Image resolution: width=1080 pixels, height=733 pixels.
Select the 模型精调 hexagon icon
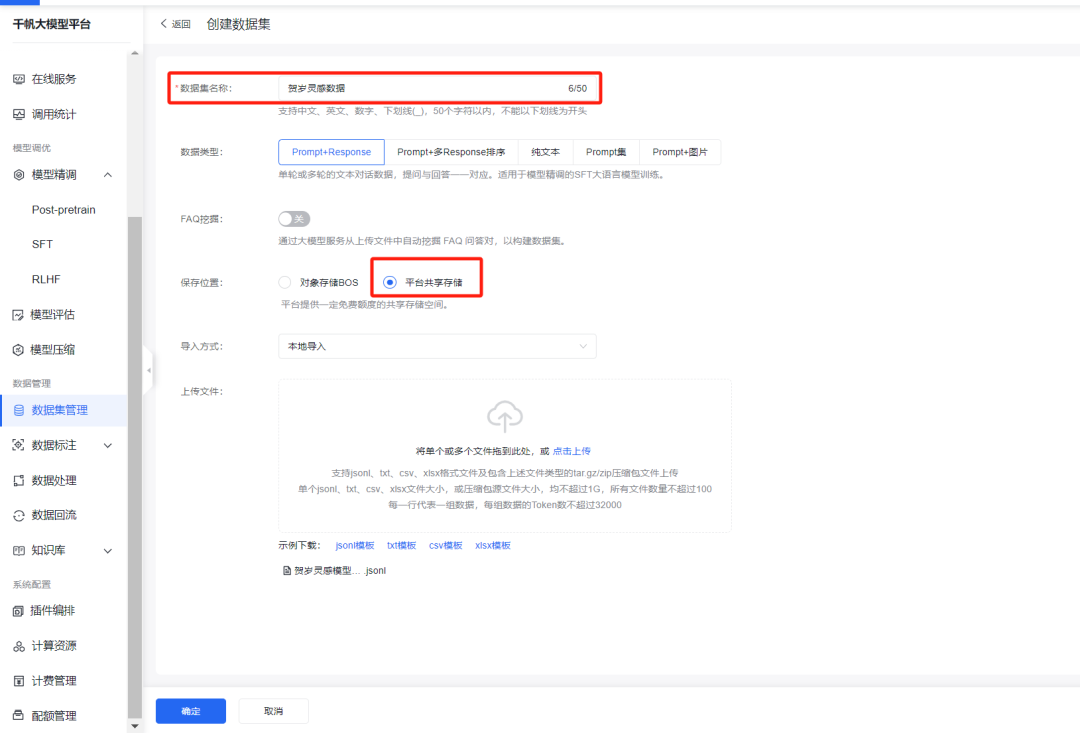pyautogui.click(x=19, y=175)
